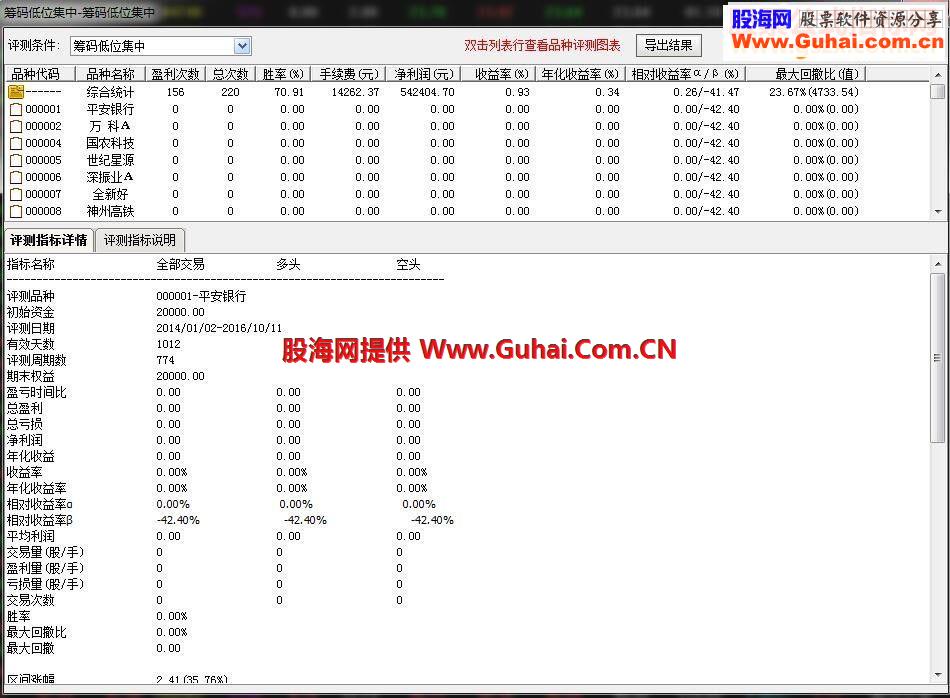Click the 导出结果 button

[668, 45]
